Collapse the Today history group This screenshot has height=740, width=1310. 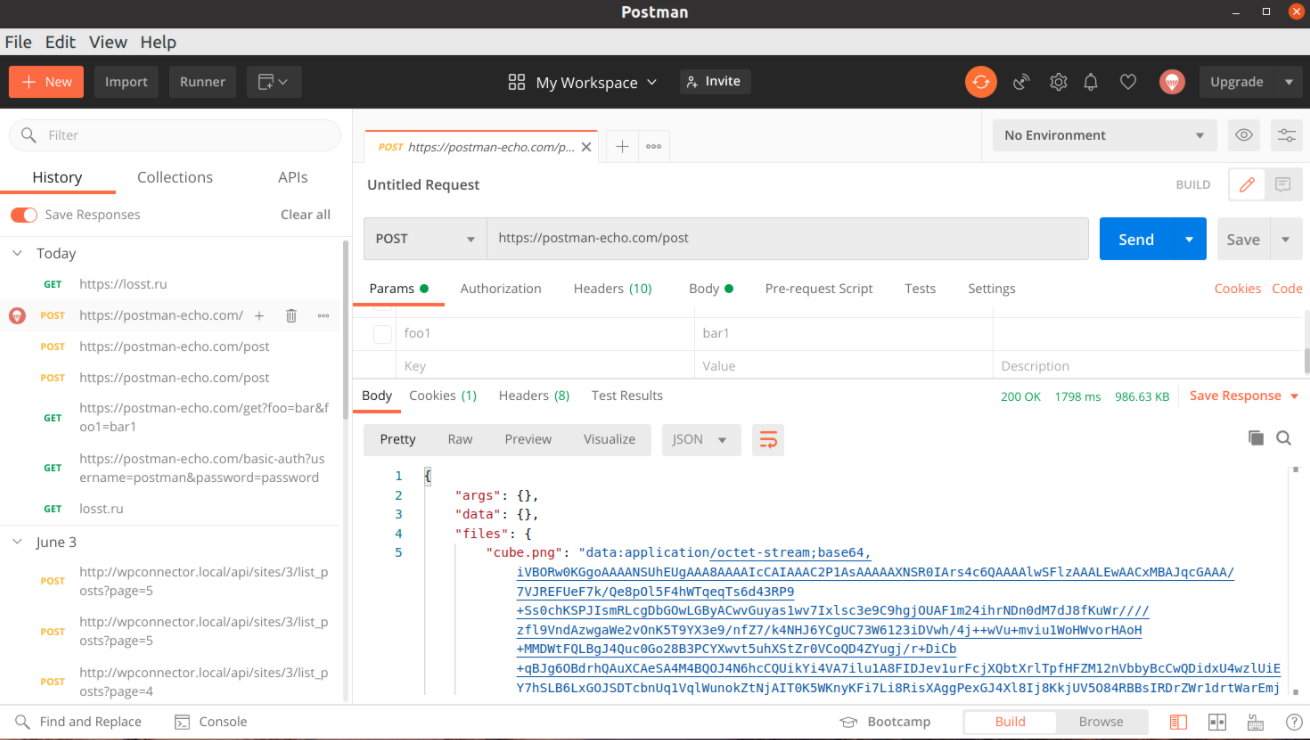[x=17, y=254]
